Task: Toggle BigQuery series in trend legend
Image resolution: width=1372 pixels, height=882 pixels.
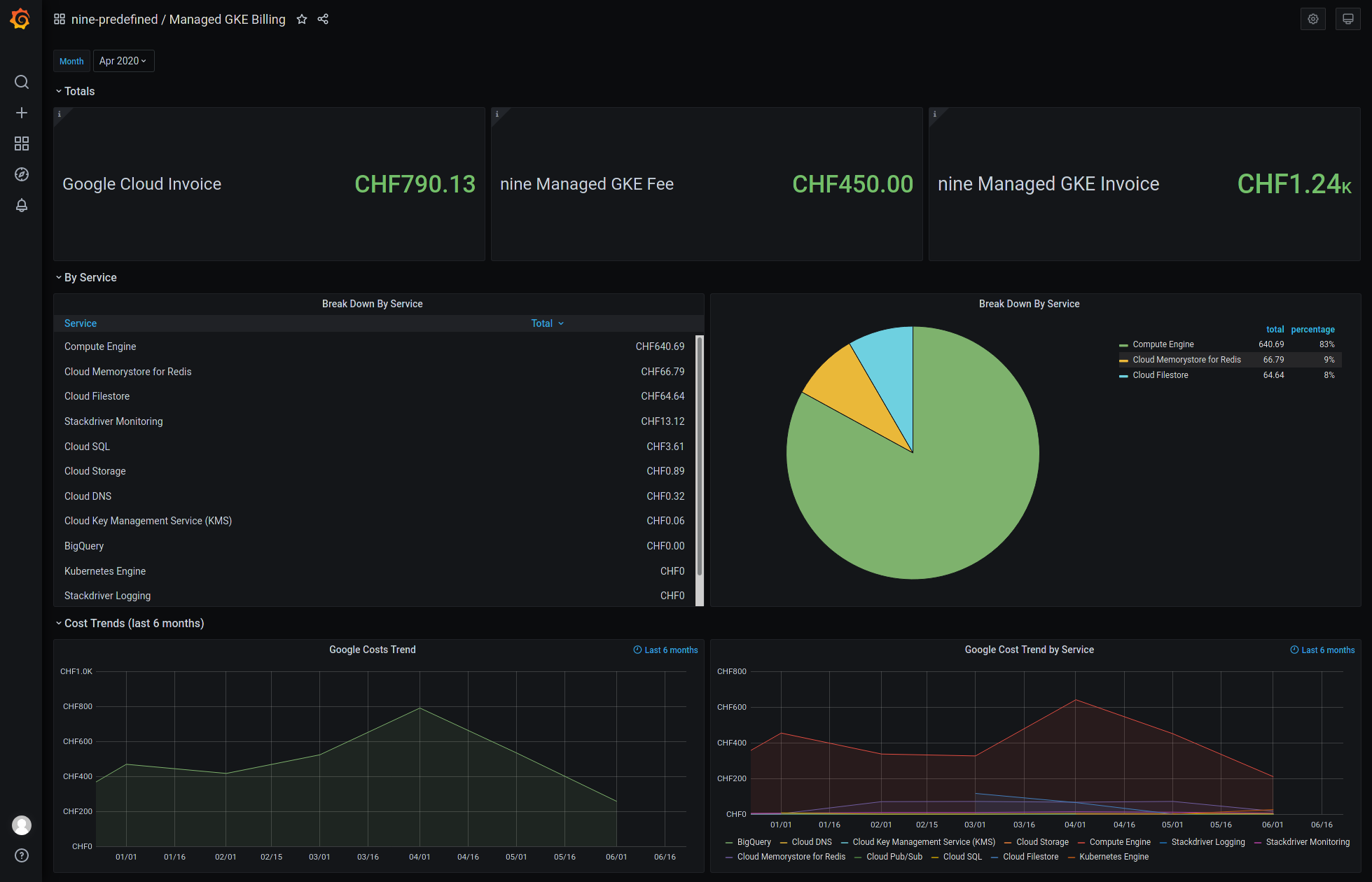Action: [x=754, y=842]
